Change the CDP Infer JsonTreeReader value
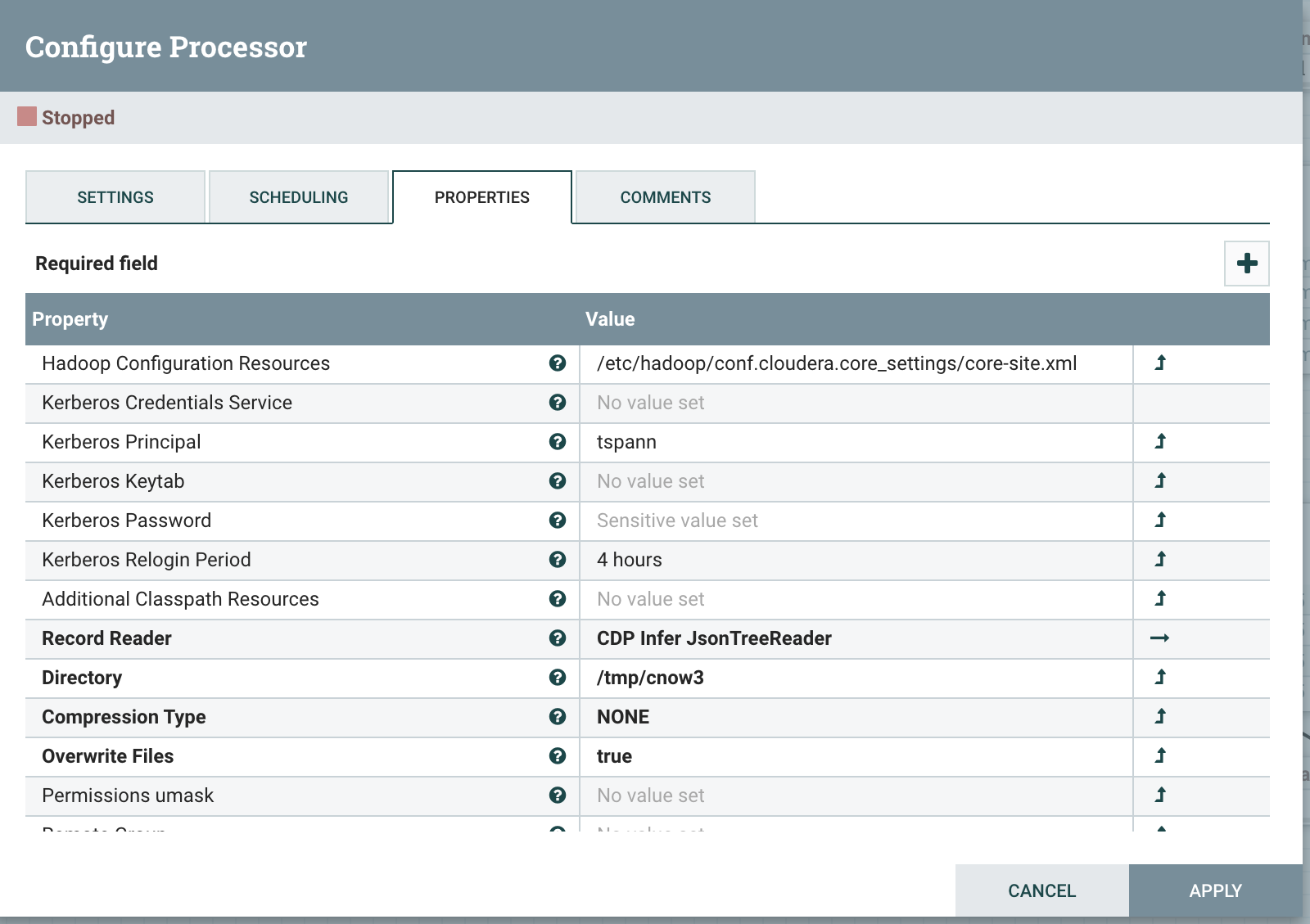Screen dimensions: 1310x924 [856, 638]
